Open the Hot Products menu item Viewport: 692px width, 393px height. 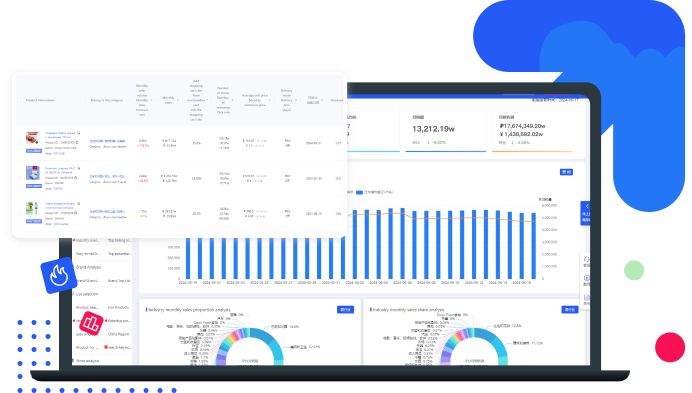click(118, 307)
